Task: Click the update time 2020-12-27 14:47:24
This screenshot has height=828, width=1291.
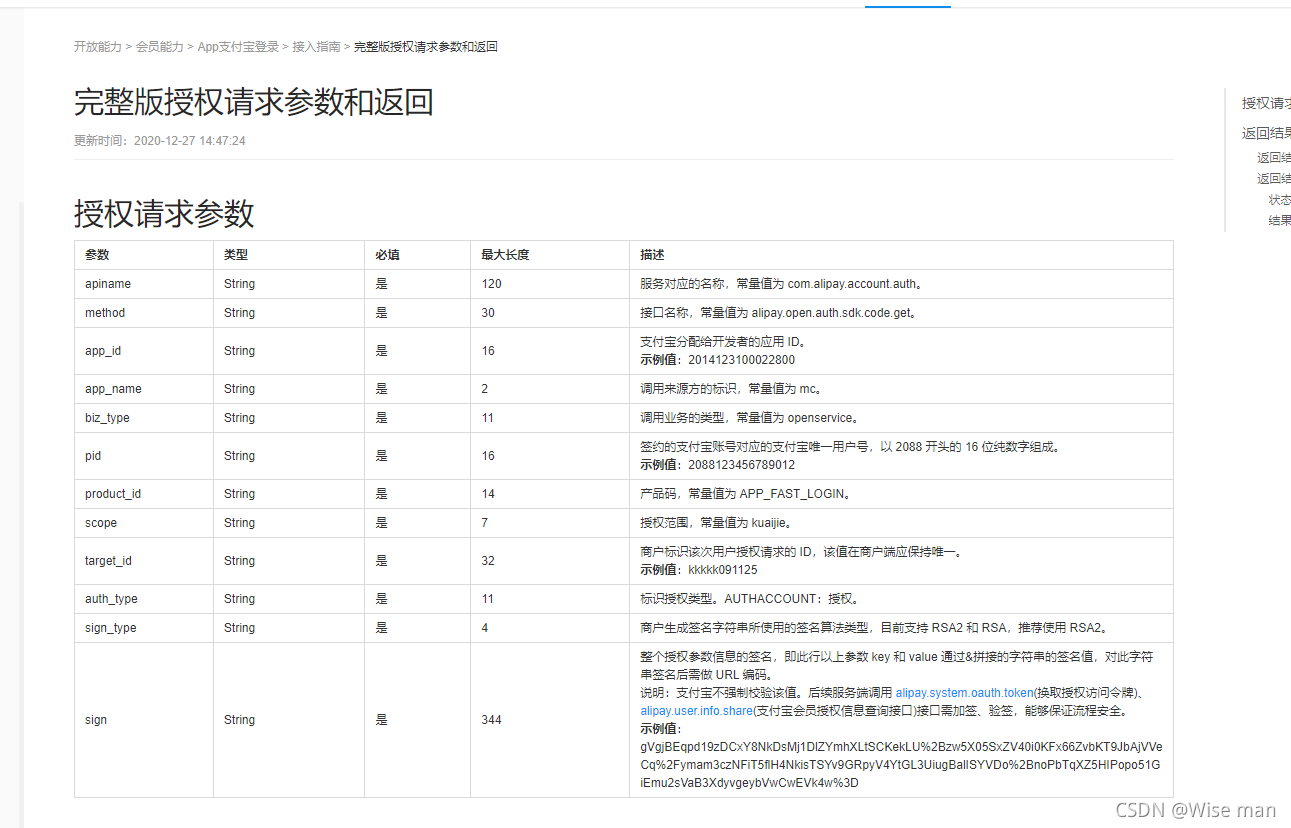Action: tap(189, 141)
